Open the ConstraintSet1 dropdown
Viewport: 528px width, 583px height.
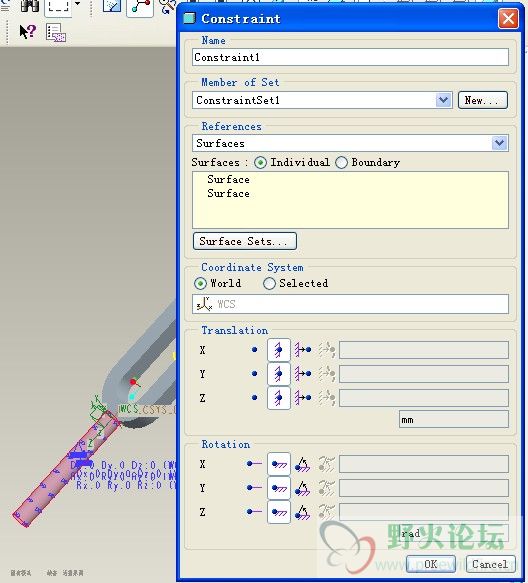point(443,100)
